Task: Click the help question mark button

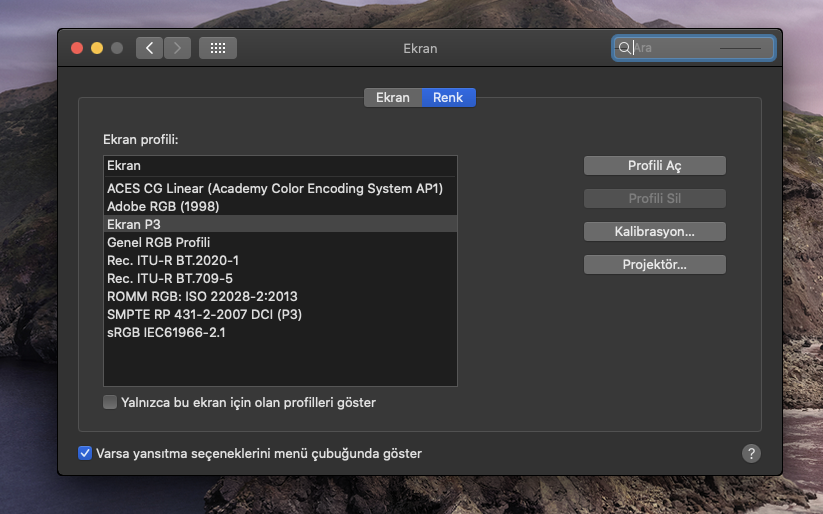Action: click(751, 453)
